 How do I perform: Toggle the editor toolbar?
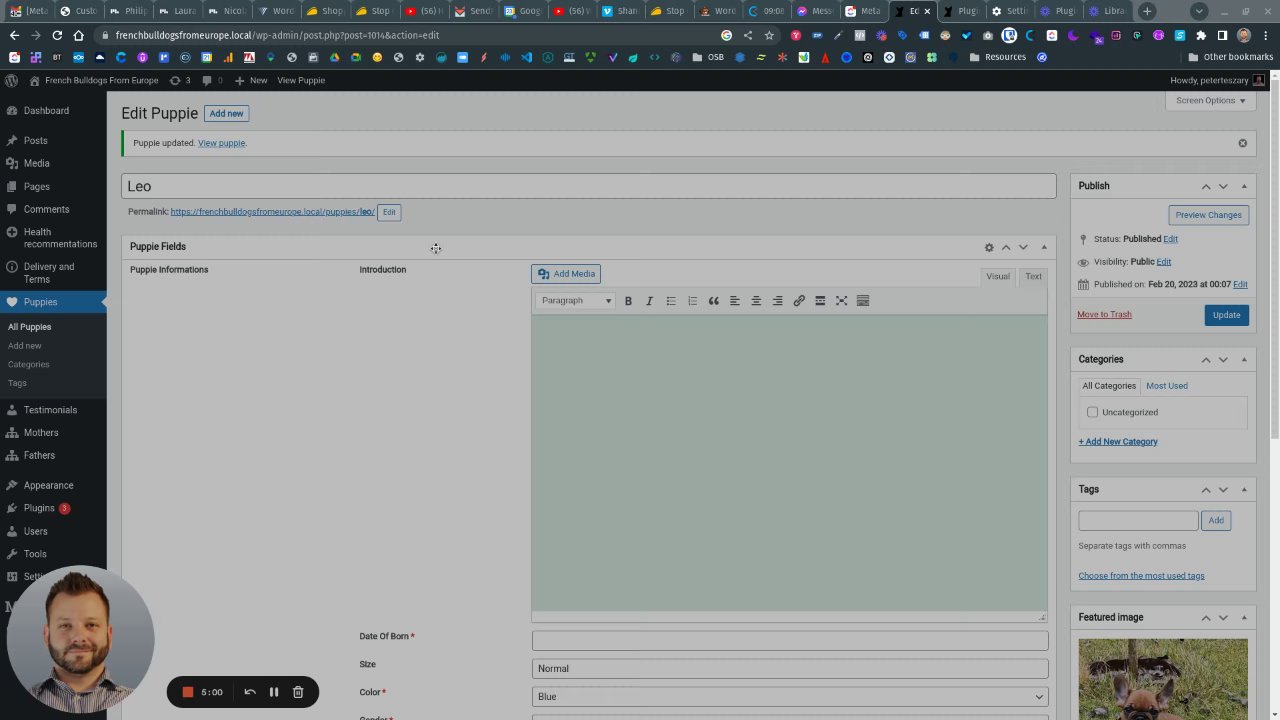863,301
